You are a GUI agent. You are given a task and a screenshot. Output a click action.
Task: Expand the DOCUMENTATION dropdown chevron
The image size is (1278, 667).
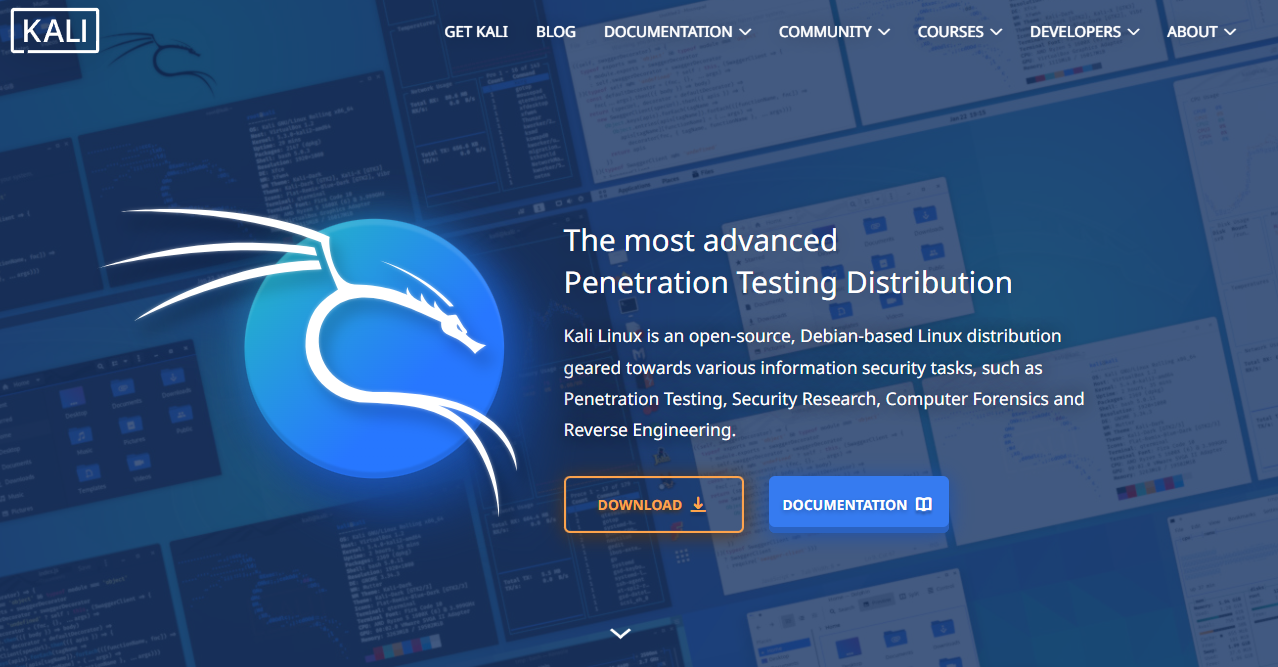[x=745, y=32]
